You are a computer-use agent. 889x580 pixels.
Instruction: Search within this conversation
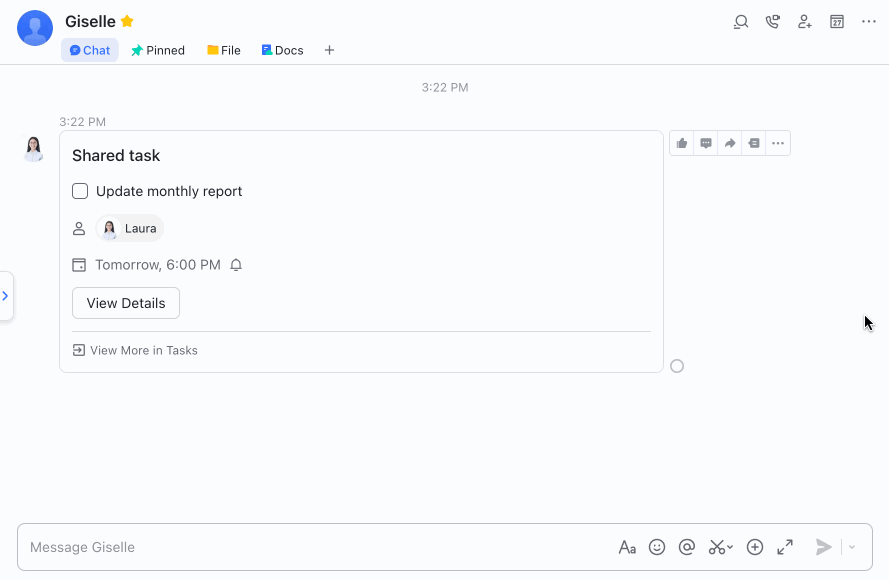point(740,21)
